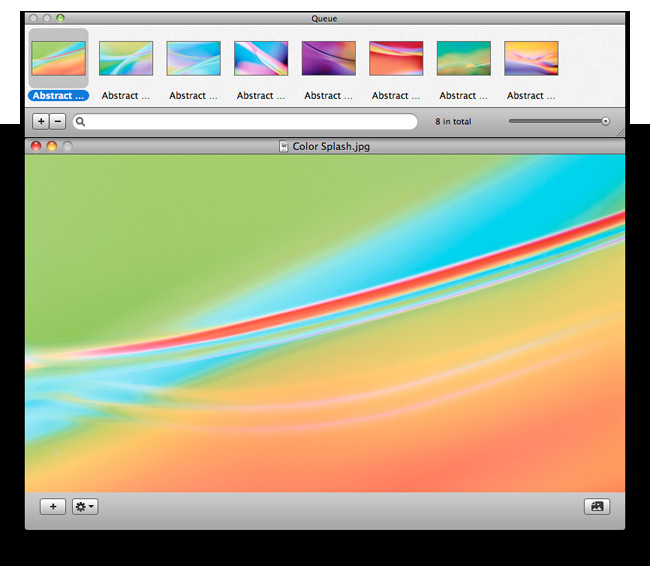Select the seventh dark green Abstract thumbnail
The width and height of the screenshot is (650, 570).
click(464, 58)
